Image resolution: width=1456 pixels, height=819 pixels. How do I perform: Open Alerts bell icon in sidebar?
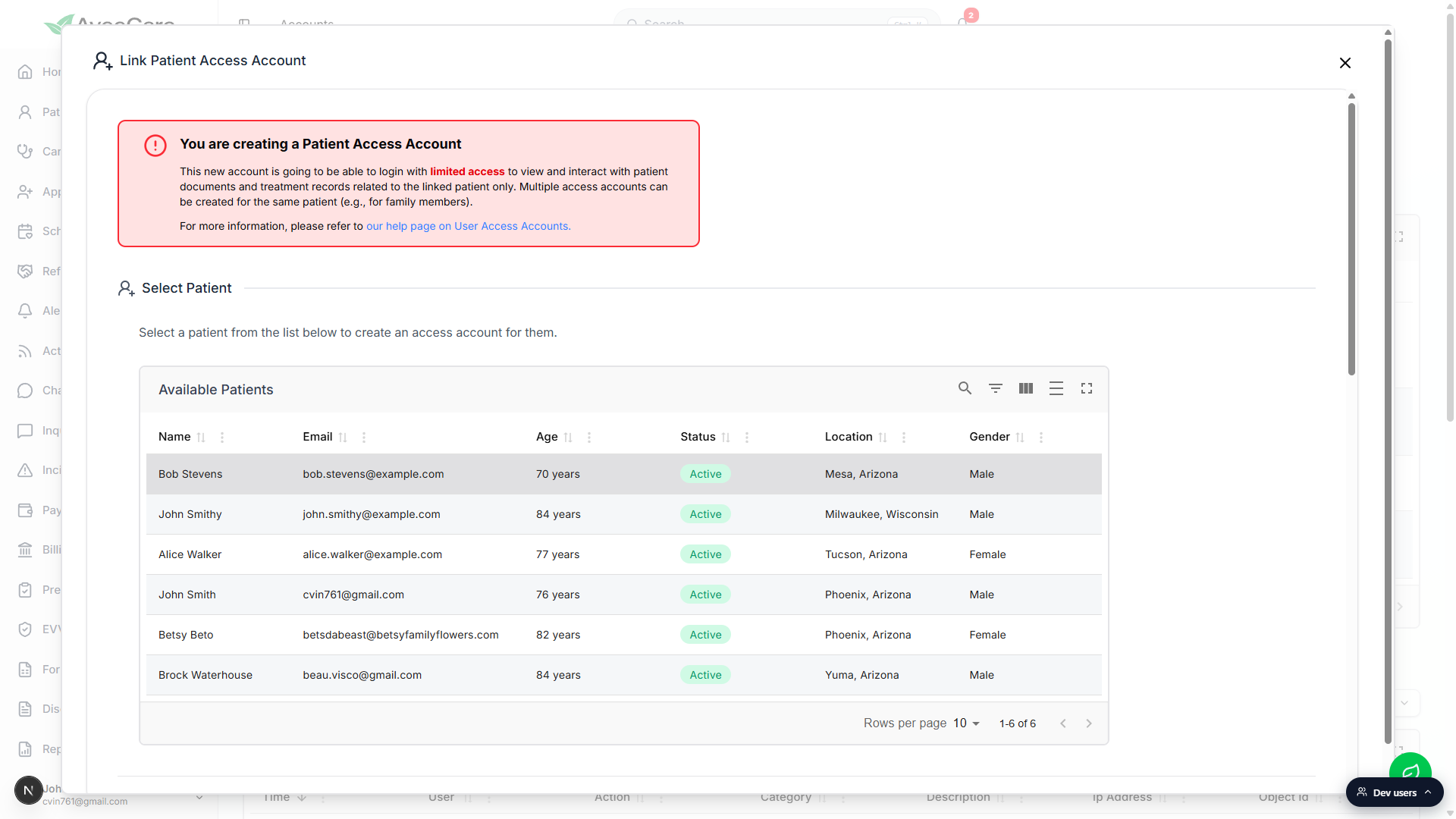pos(25,311)
